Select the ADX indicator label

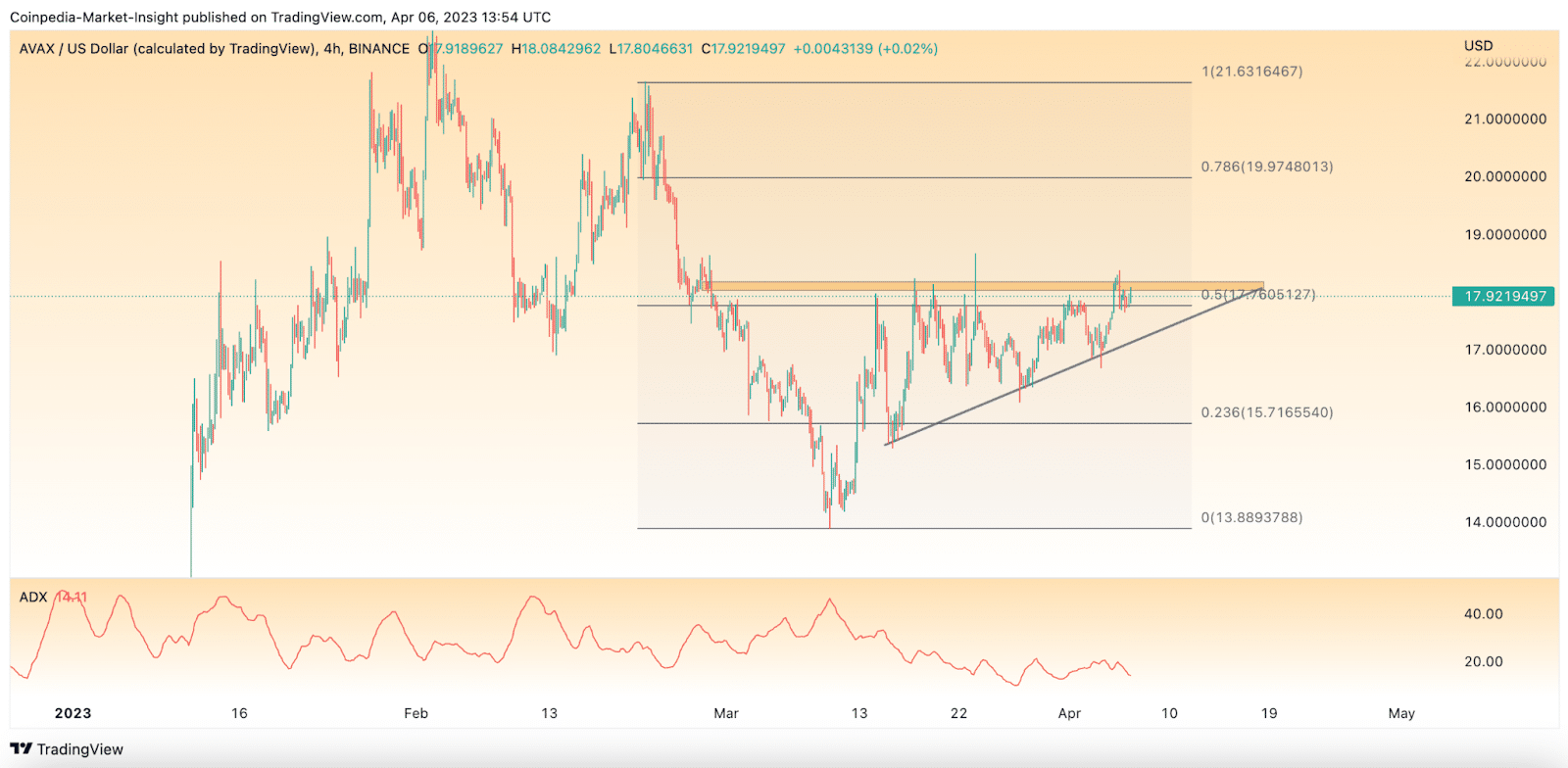(x=33, y=597)
